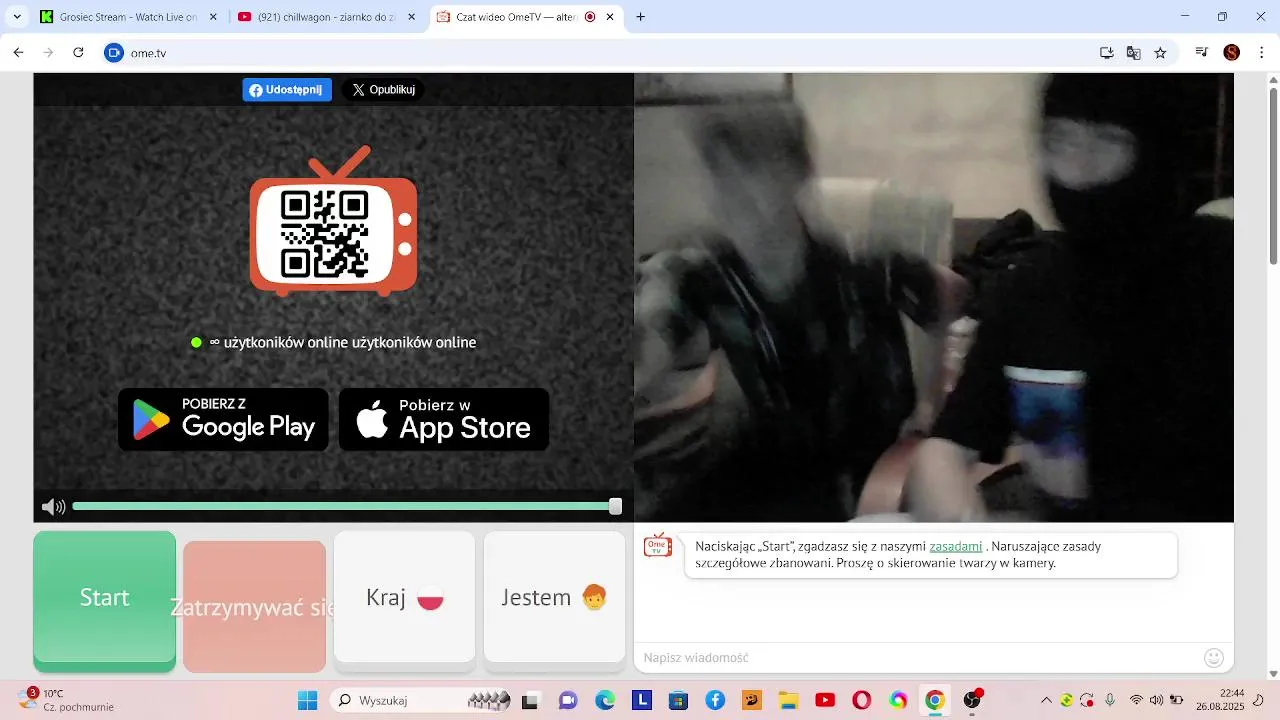Open Task View from the taskbar

530,701
